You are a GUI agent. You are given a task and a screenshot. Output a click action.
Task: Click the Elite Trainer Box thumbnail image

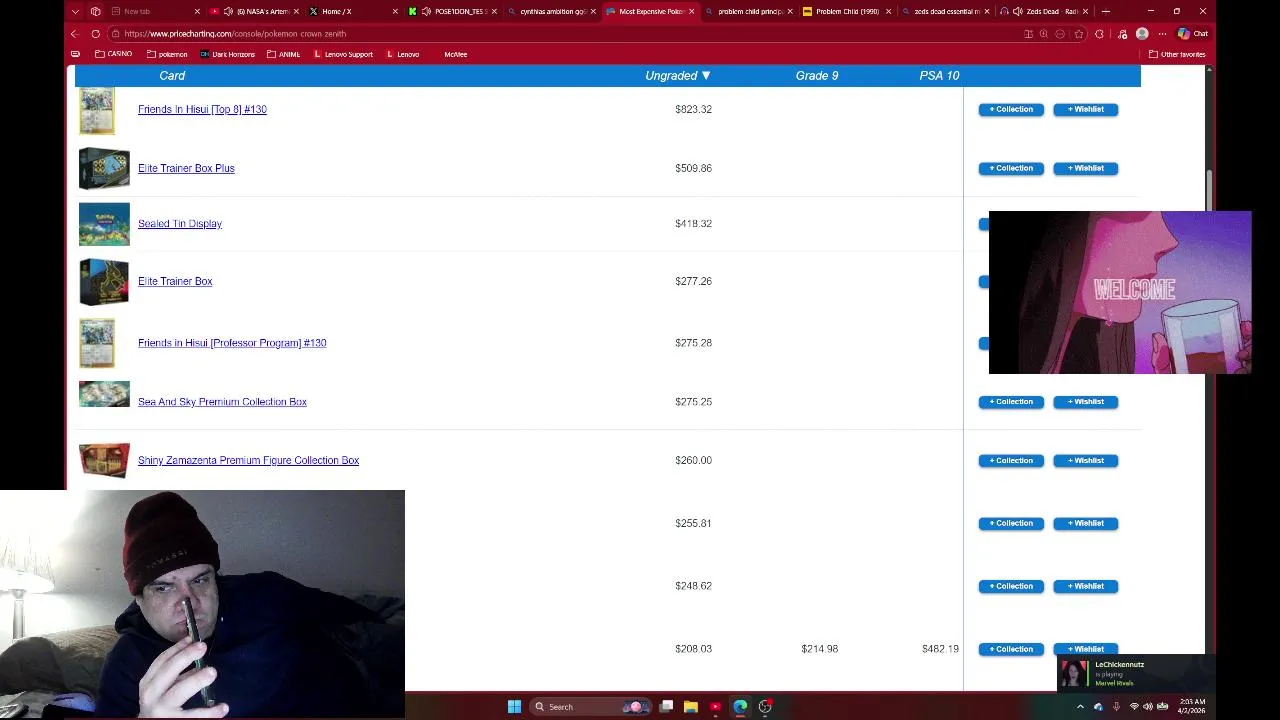[104, 282]
